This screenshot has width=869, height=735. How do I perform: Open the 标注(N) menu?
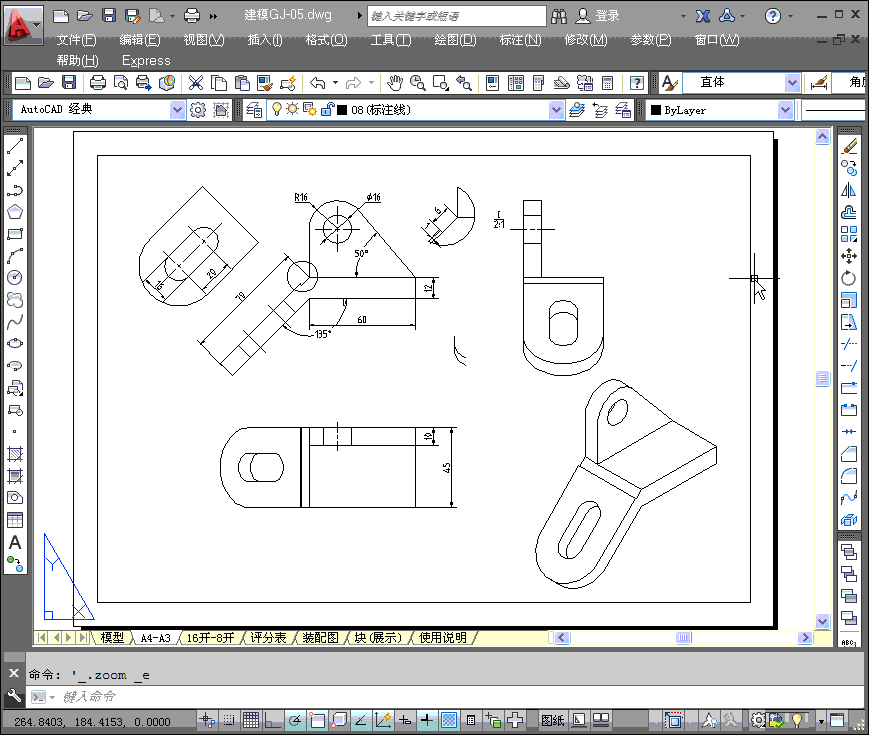point(520,40)
